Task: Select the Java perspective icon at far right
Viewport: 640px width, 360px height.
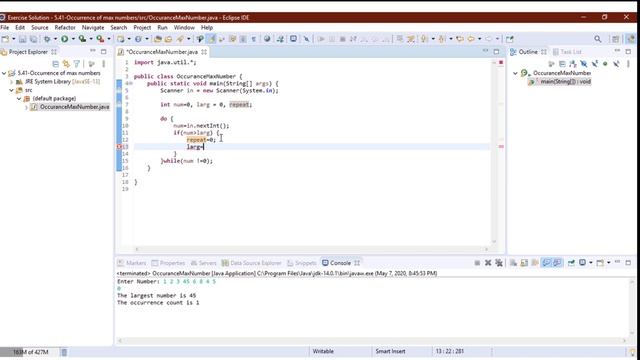Action: click(x=631, y=39)
